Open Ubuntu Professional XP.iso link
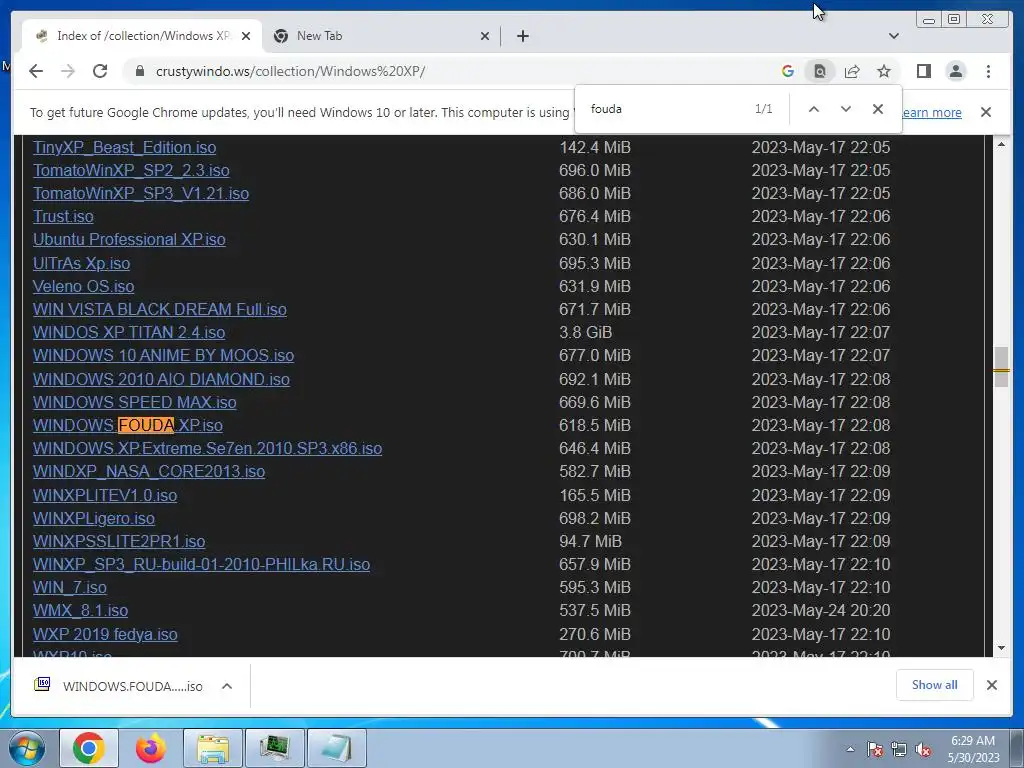The image size is (1024, 768). point(129,239)
